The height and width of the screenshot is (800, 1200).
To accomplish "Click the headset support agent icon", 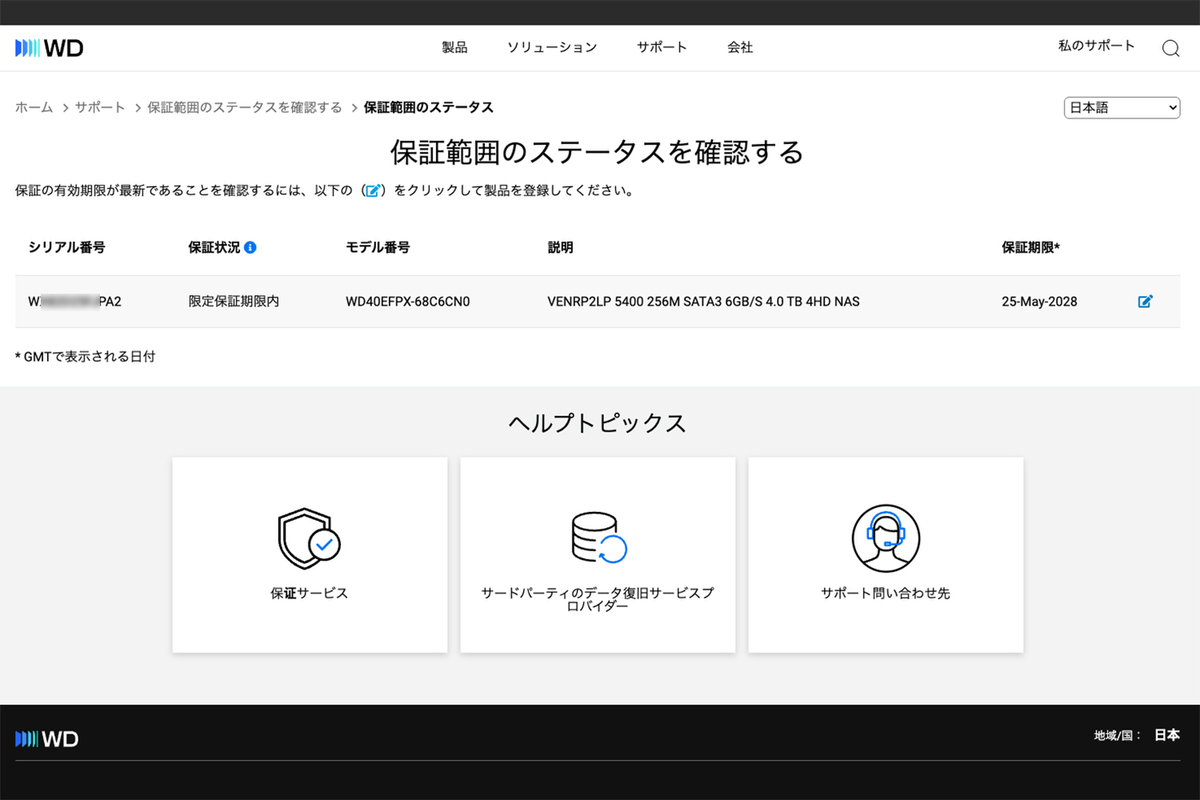I will tap(885, 538).
